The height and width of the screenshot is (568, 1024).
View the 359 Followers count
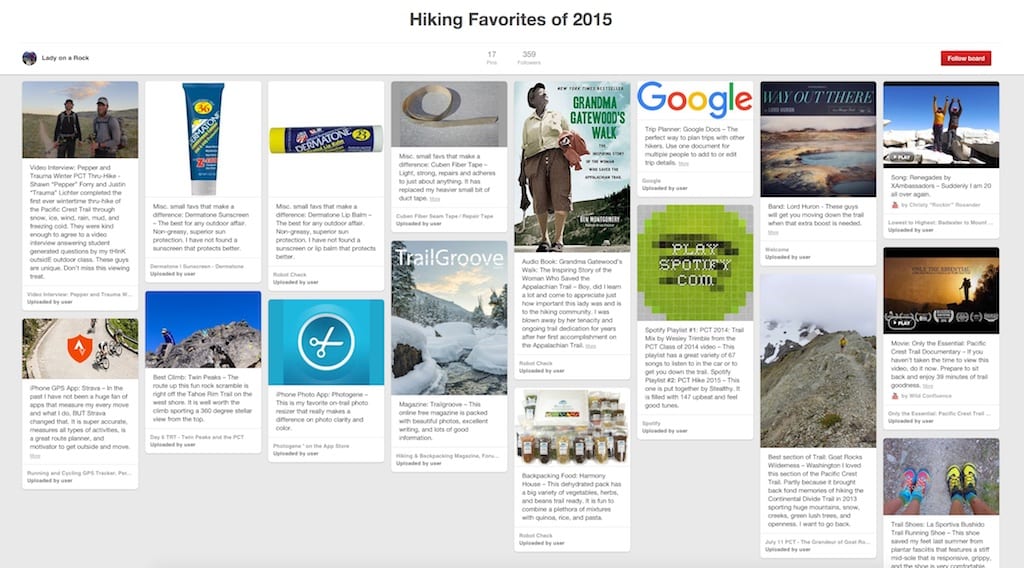tap(529, 57)
